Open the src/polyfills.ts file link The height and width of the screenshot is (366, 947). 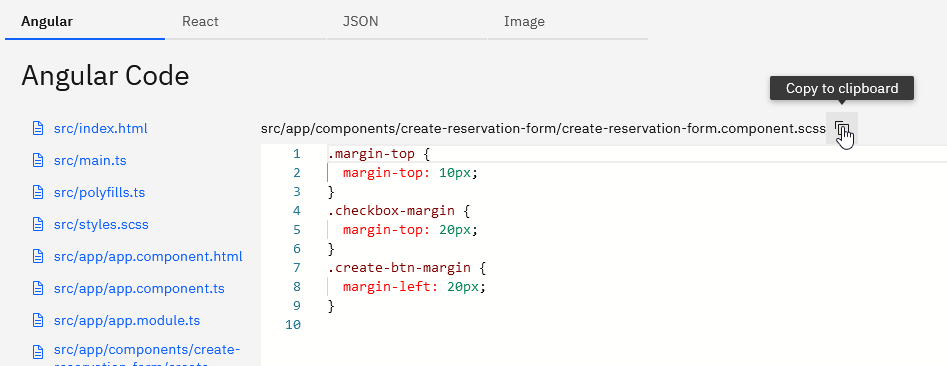tap(99, 193)
